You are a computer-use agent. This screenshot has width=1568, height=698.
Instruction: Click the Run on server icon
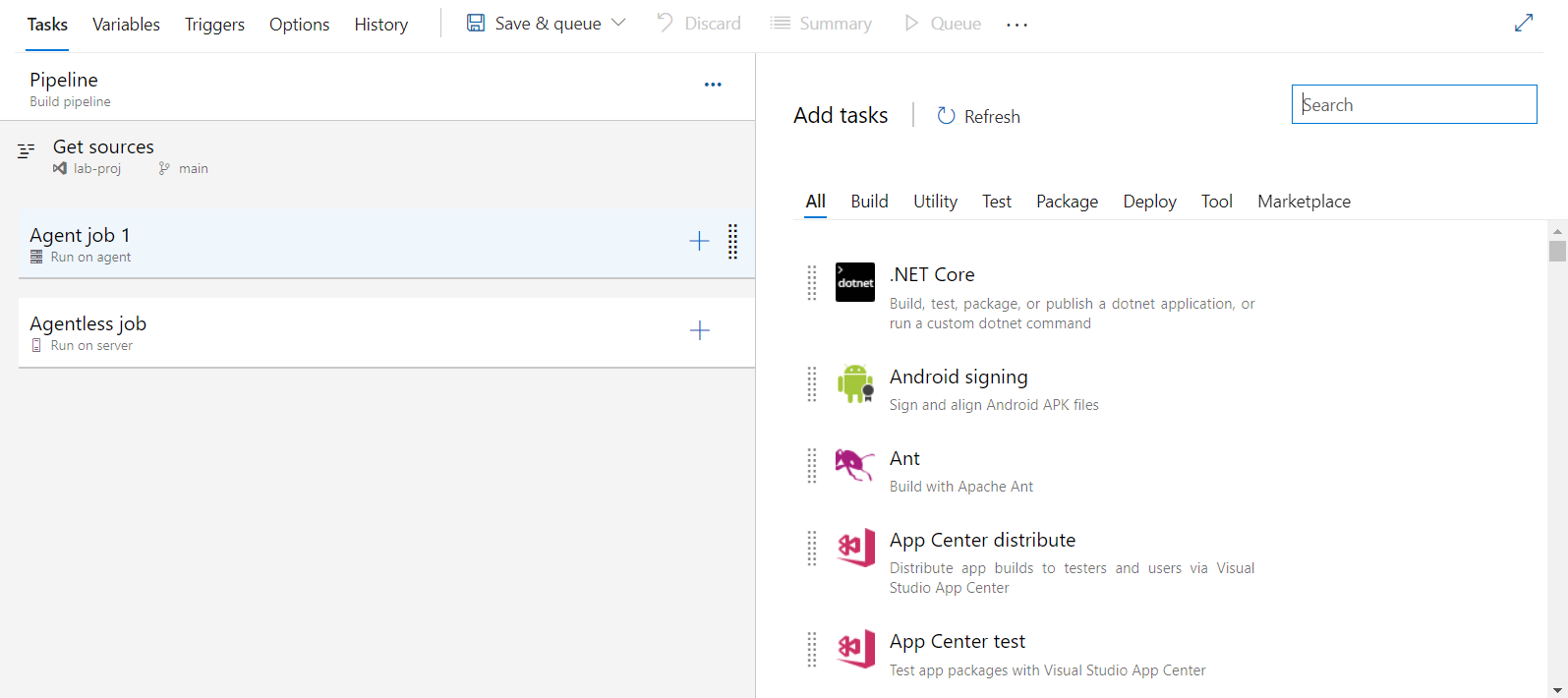pyautogui.click(x=36, y=345)
